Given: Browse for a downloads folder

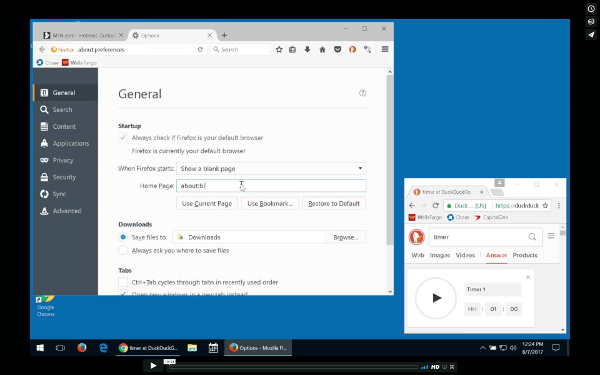Looking at the screenshot, I should coord(346,237).
